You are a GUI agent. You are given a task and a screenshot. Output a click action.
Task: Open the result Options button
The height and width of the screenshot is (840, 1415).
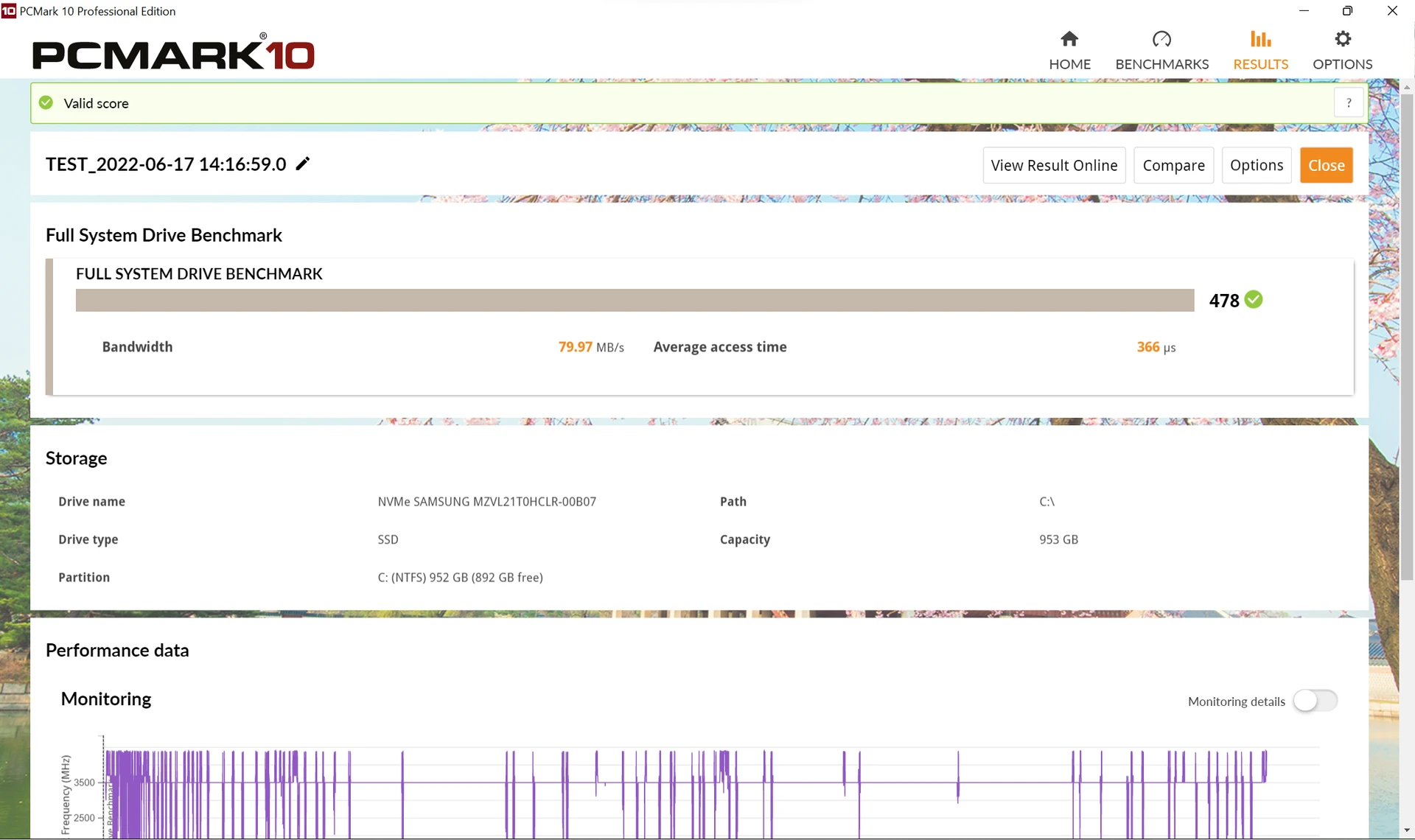coord(1257,165)
